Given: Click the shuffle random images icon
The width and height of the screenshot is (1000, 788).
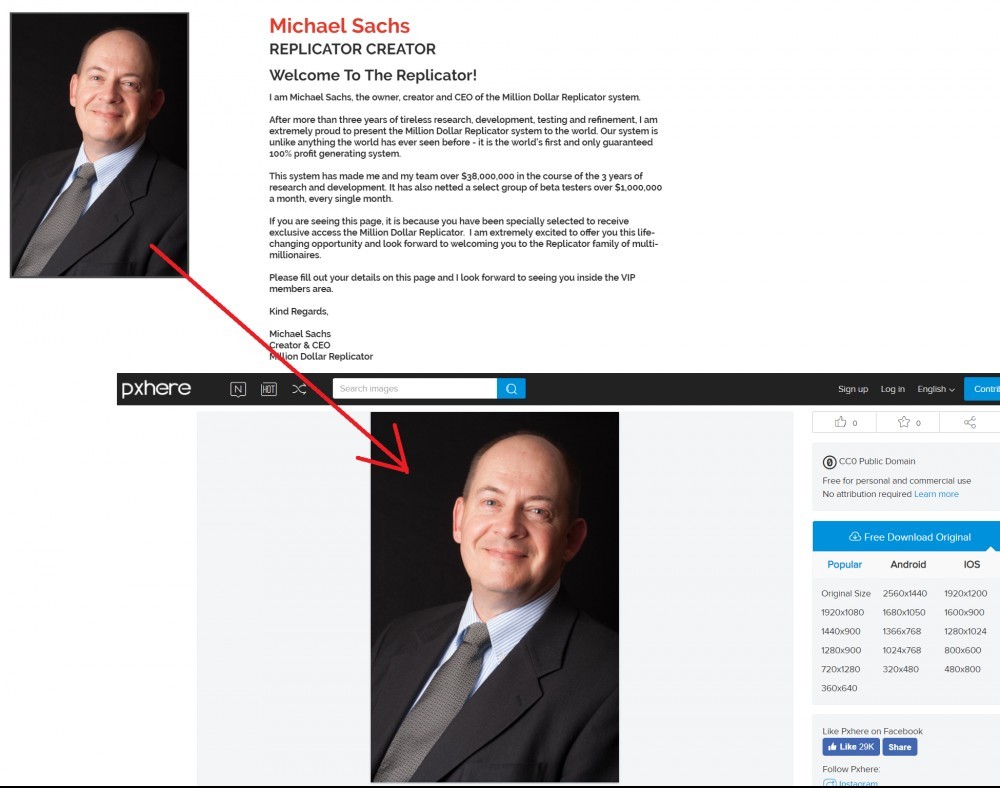Looking at the screenshot, I should [299, 389].
